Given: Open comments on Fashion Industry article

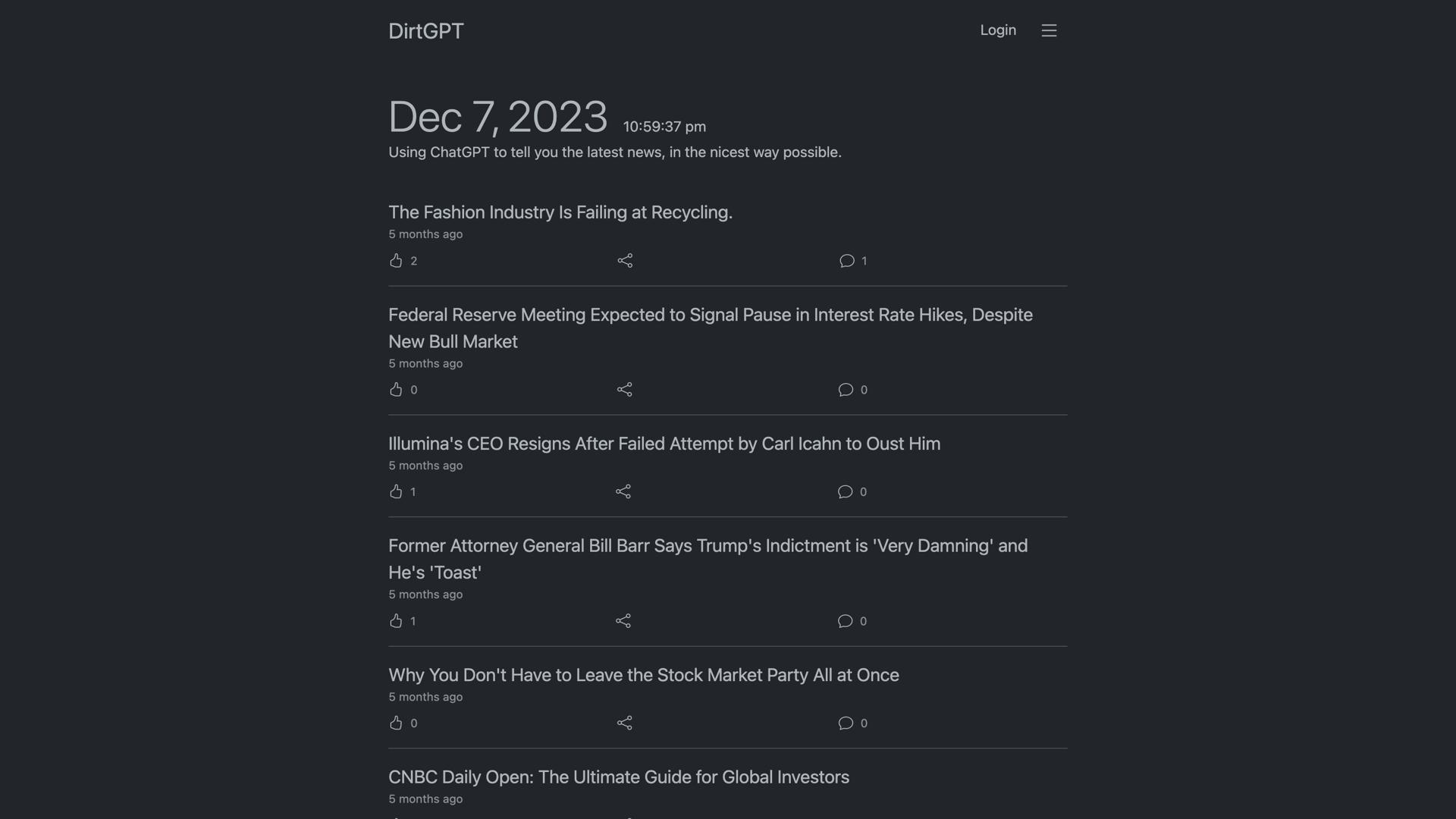Looking at the screenshot, I should click(846, 261).
